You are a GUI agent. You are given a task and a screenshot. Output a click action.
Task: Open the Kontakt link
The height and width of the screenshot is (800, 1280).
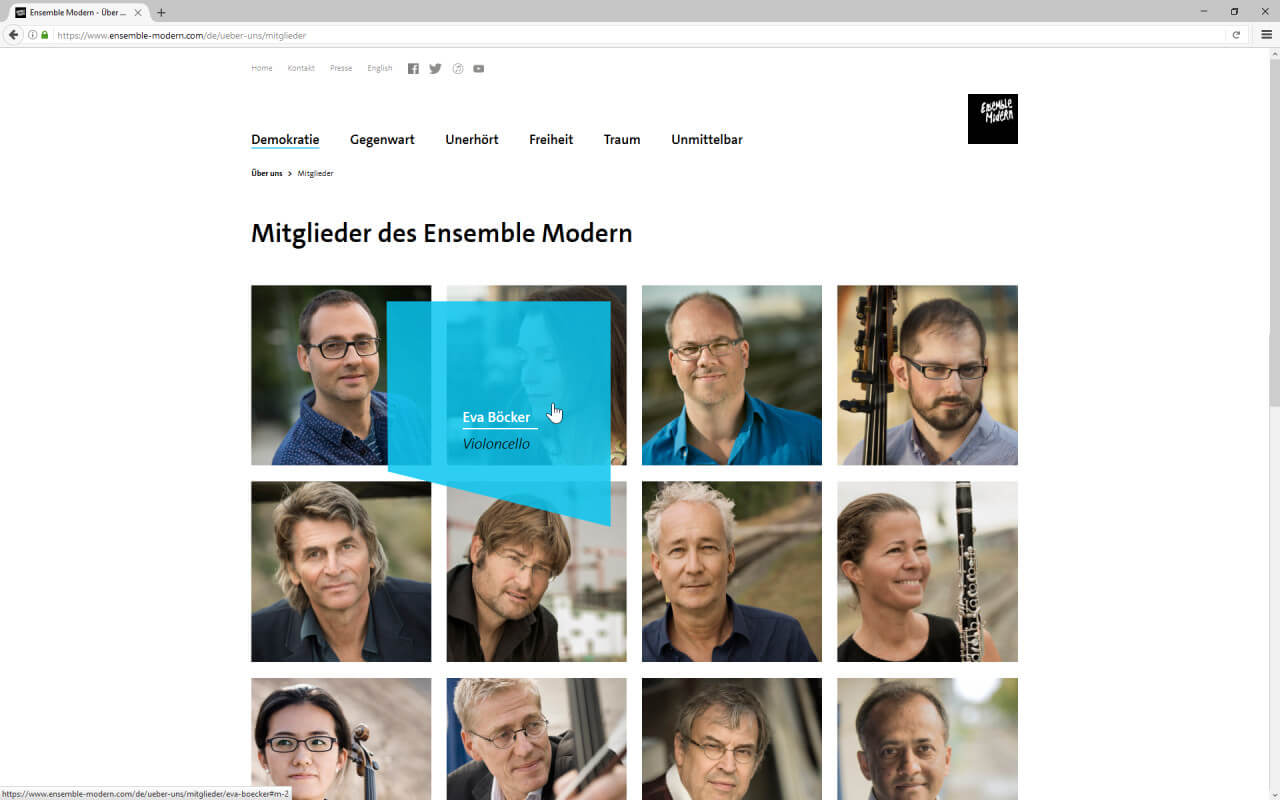click(x=301, y=69)
